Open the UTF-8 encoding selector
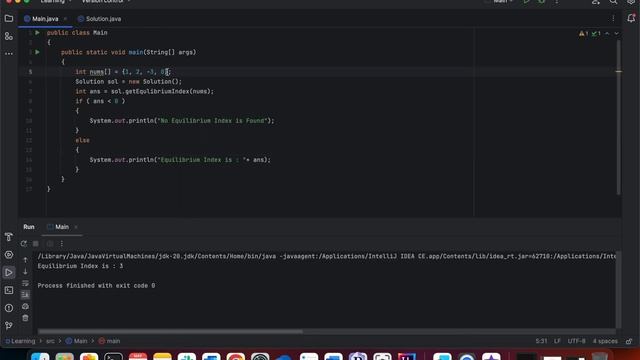Screen dimensions: 640x360 pyautogui.click(x=576, y=341)
